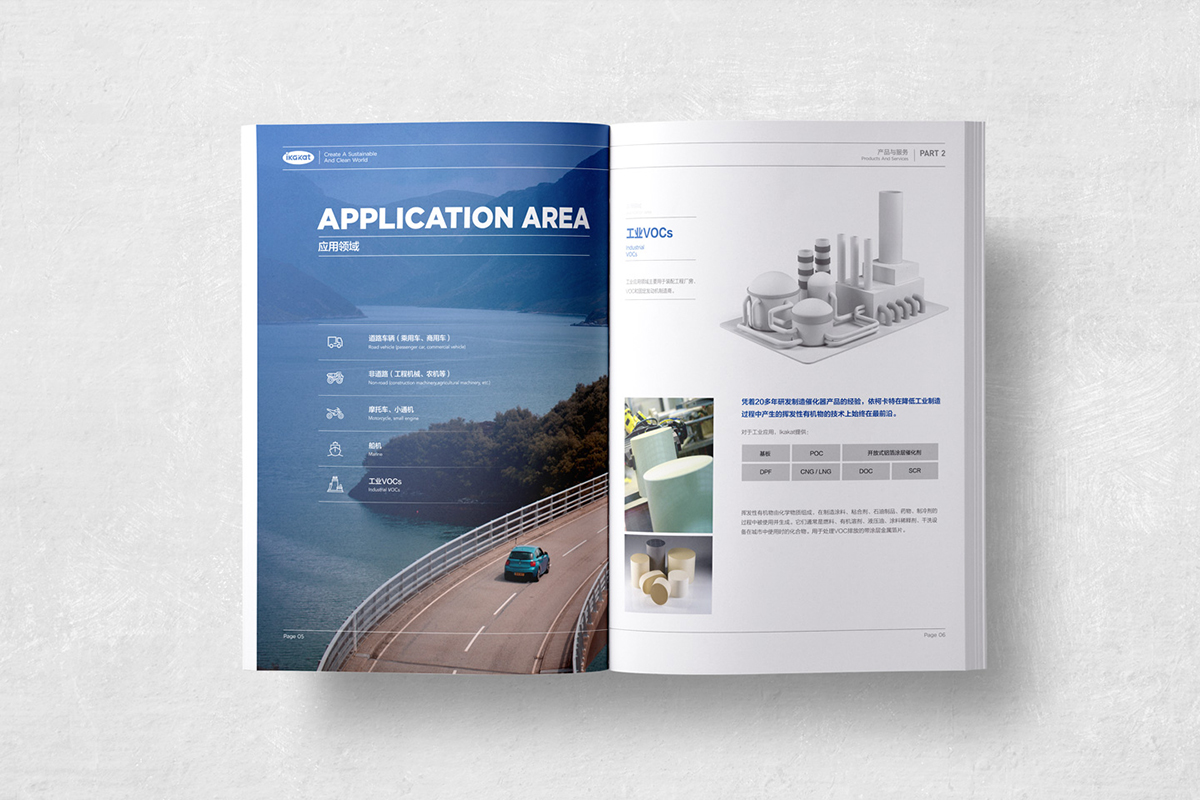Select the DPF table cell
1200x800 pixels.
(766, 470)
